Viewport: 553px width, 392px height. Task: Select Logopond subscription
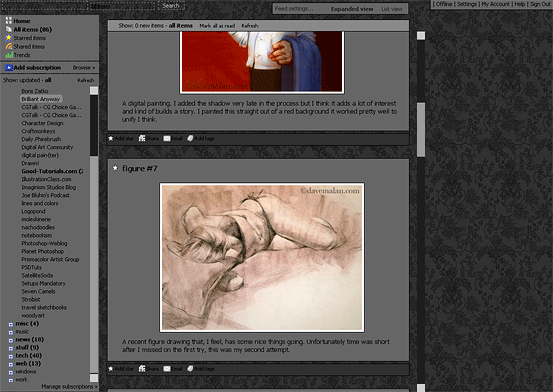click(x=33, y=211)
